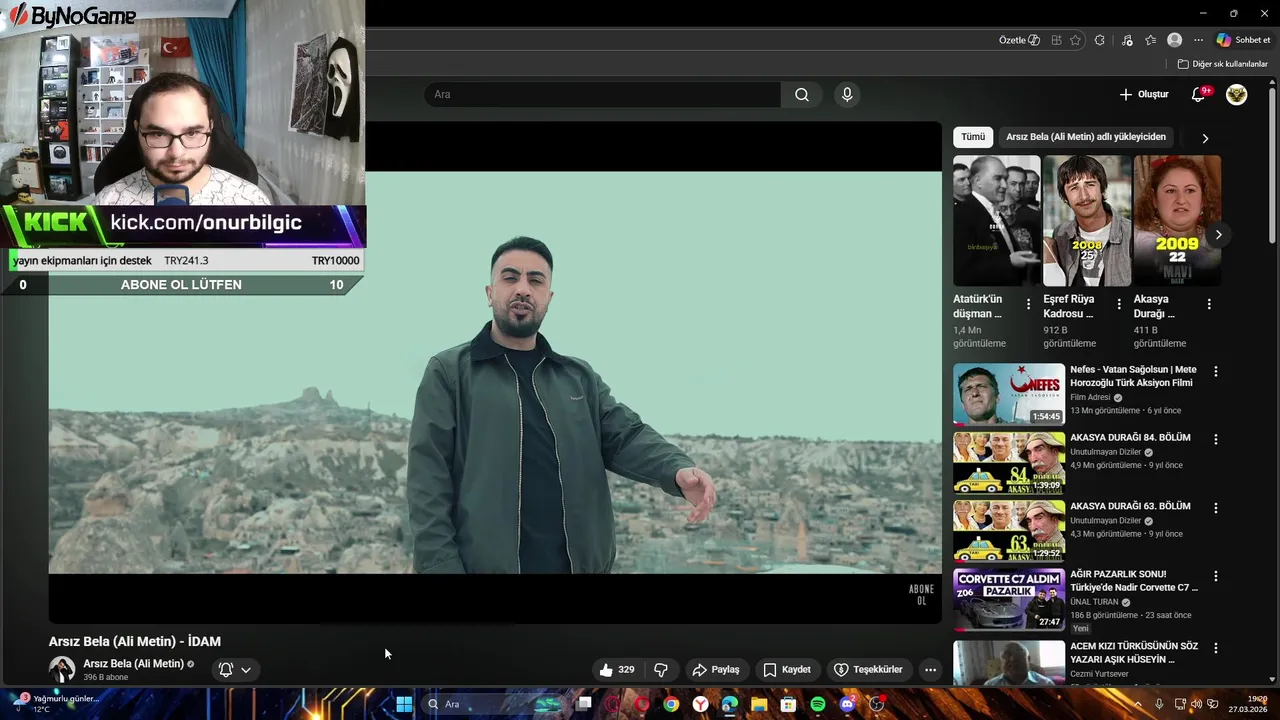1280x720 pixels.
Task: Open browser settings and more menu
Action: 1198,40
